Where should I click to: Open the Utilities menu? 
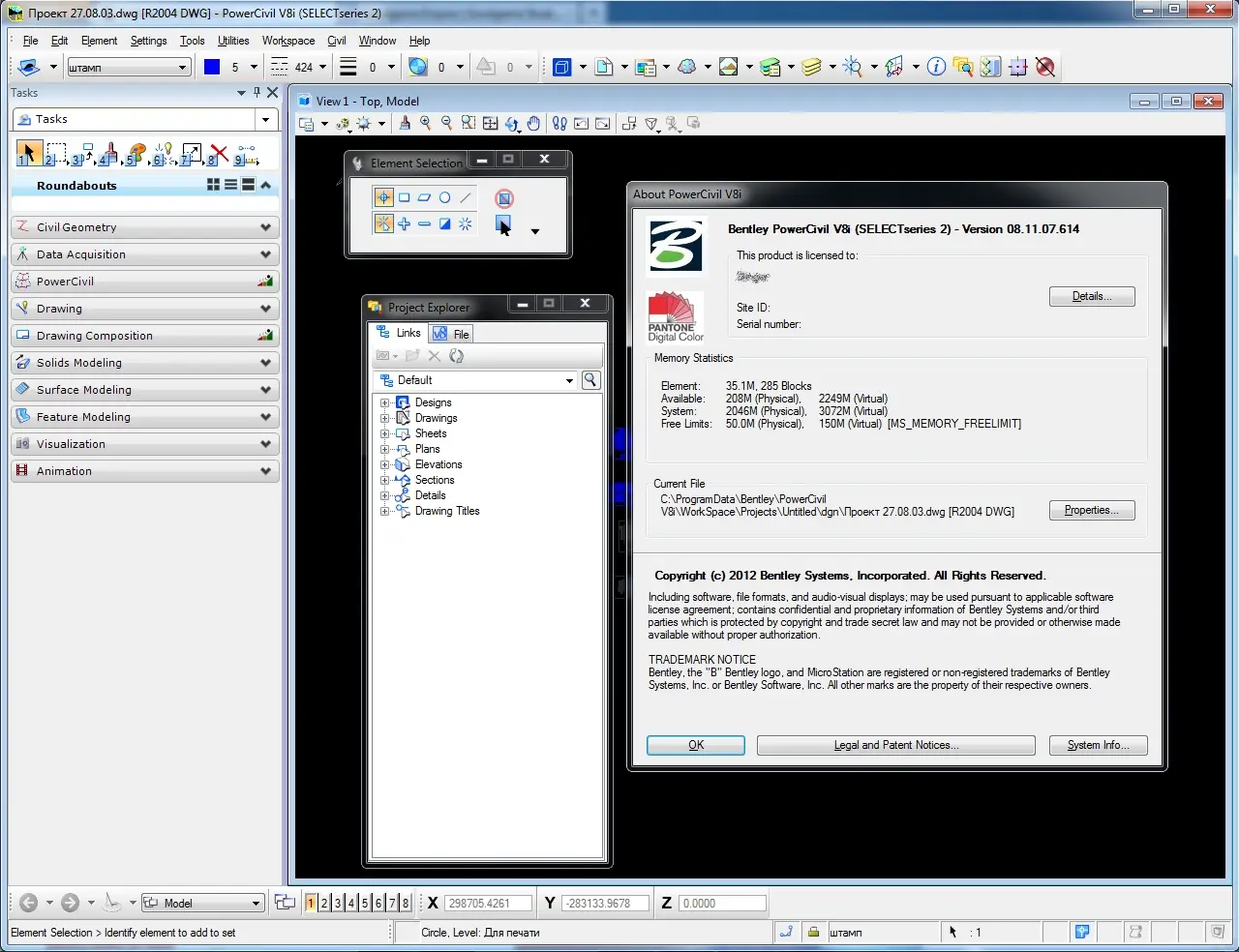coord(233,41)
